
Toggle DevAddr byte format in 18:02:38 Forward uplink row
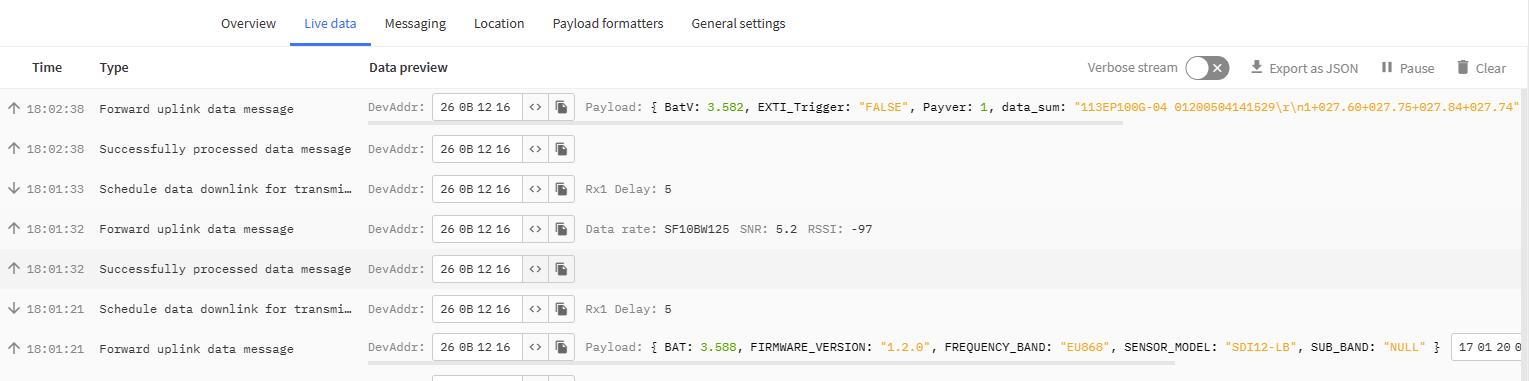point(535,108)
